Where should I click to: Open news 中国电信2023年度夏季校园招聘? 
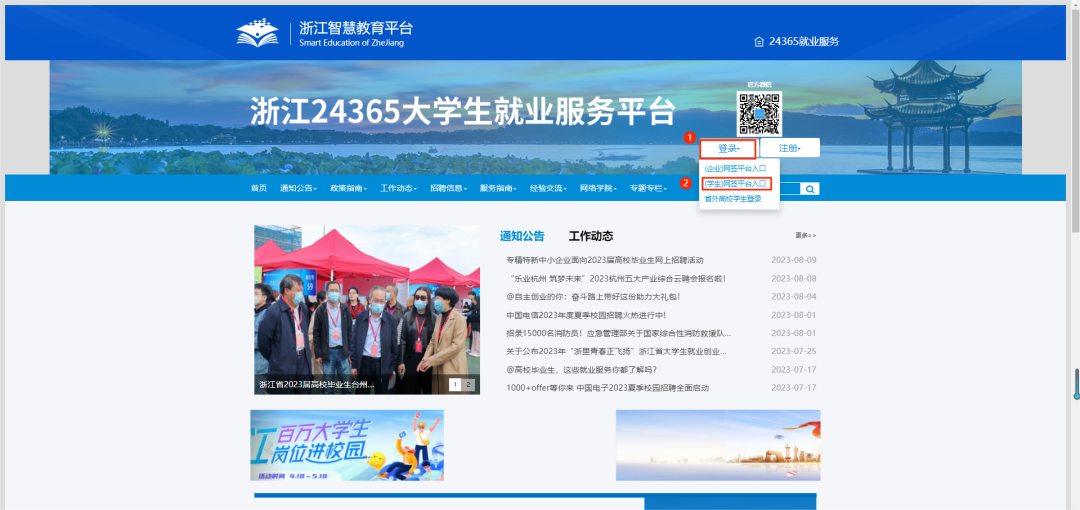585,315
